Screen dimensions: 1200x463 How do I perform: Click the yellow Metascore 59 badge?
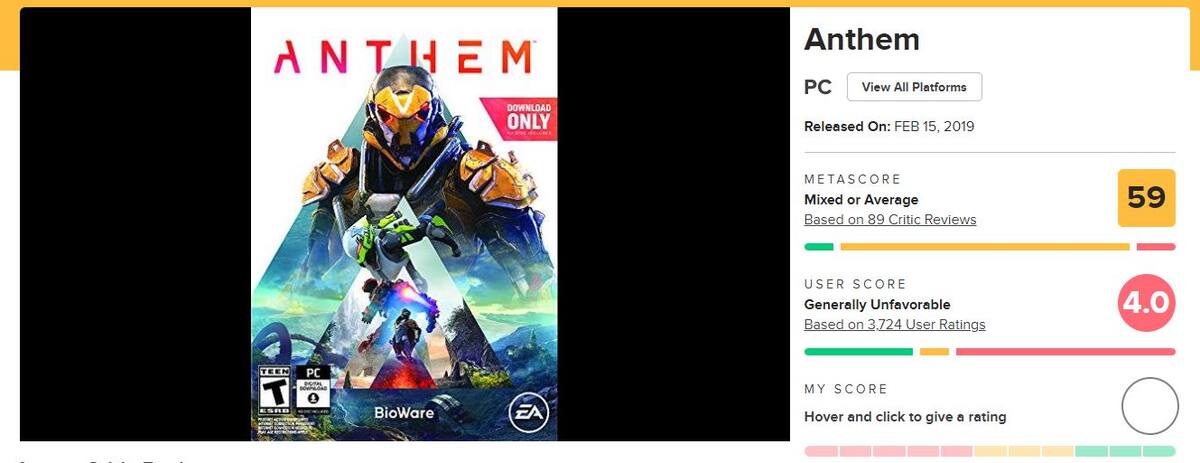[x=1146, y=198]
